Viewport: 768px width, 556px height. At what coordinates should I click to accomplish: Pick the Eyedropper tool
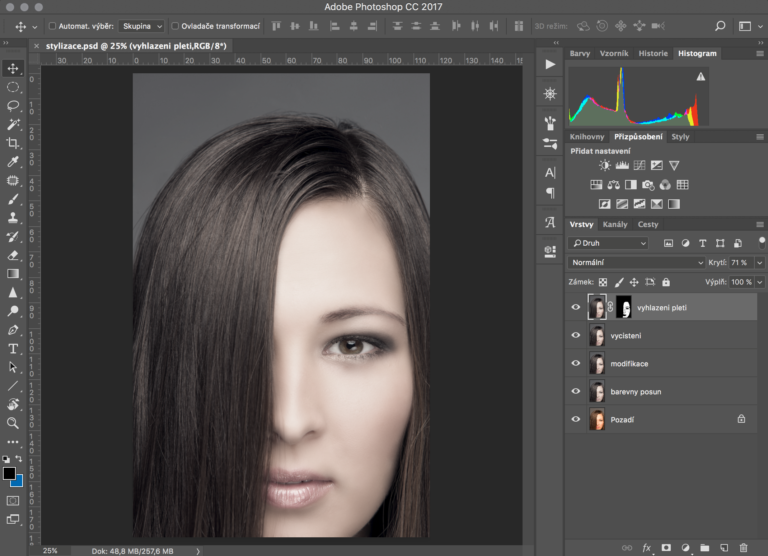pos(13,162)
